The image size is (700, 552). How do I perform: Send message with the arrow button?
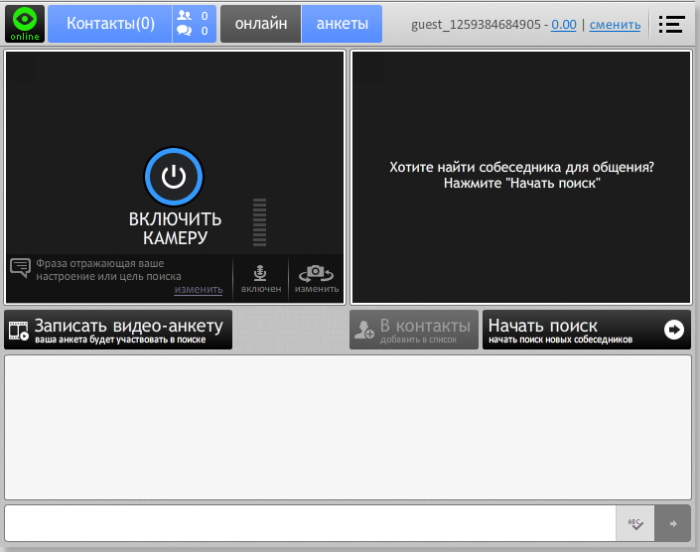point(673,523)
